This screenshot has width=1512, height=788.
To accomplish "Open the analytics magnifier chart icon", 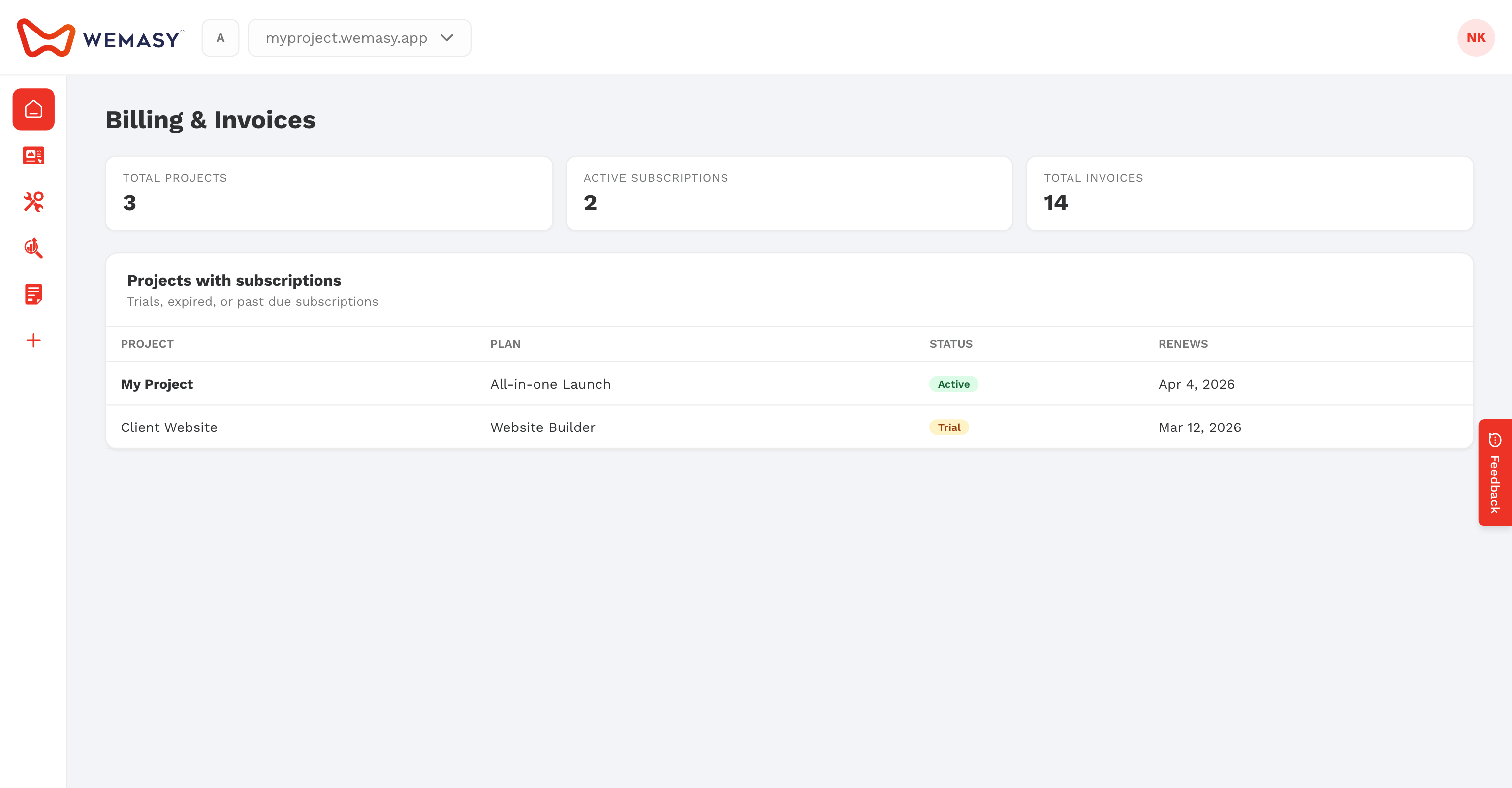I will 33,248.
